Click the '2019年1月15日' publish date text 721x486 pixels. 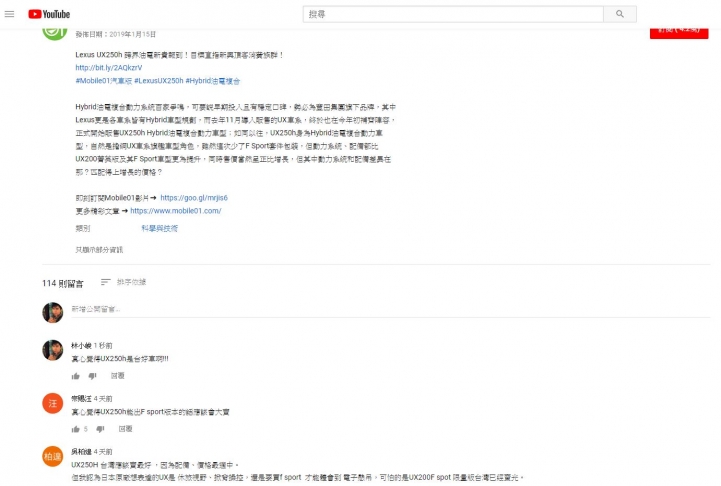(132, 34)
